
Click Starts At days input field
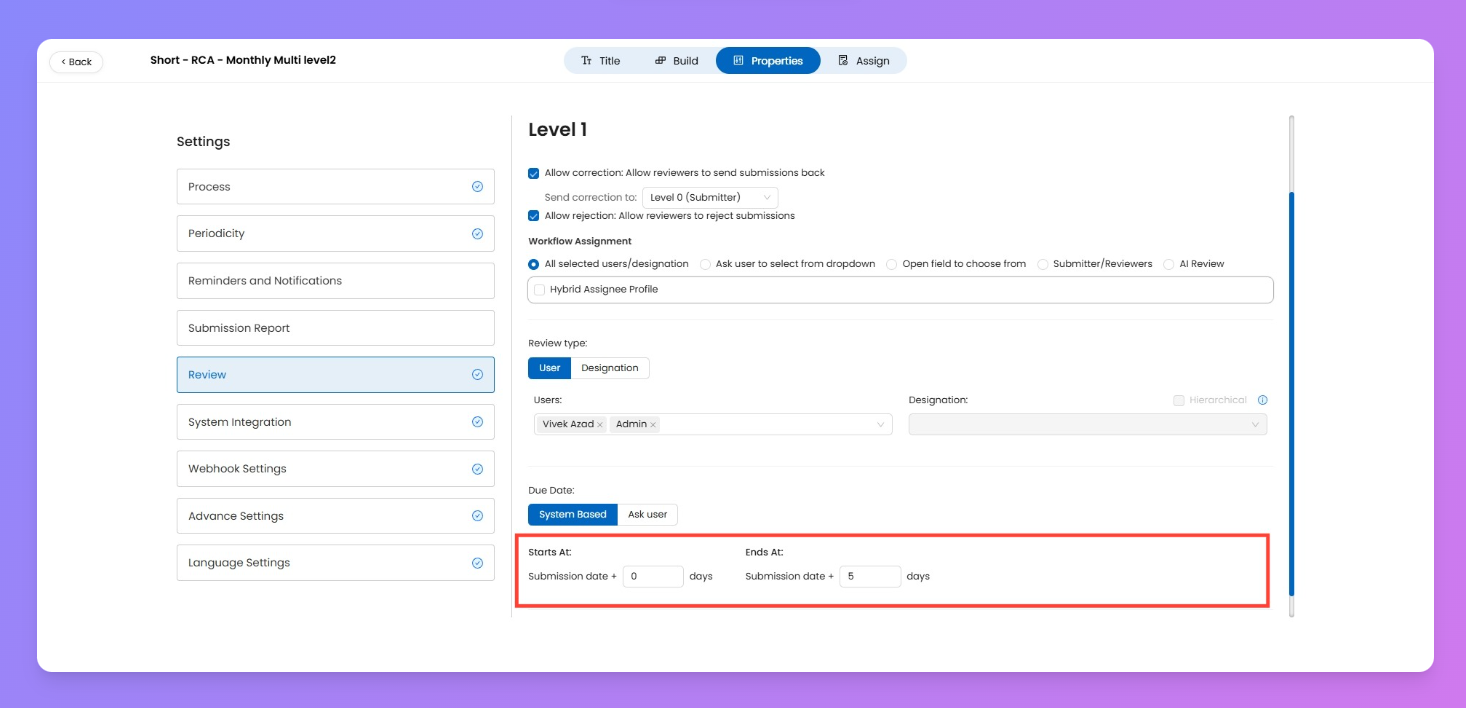pyautogui.click(x=653, y=577)
